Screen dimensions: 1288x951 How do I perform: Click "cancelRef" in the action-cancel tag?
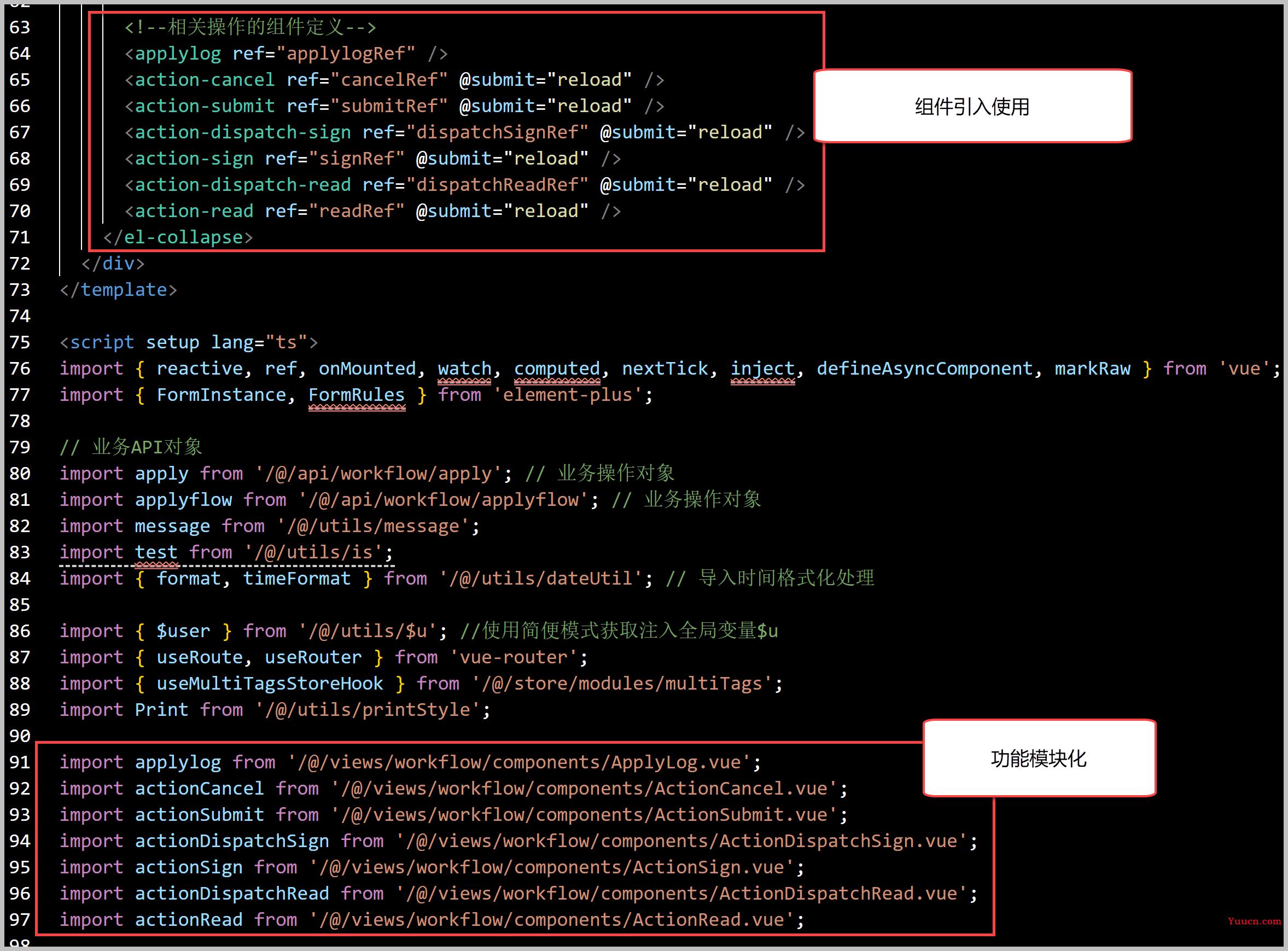(x=389, y=79)
